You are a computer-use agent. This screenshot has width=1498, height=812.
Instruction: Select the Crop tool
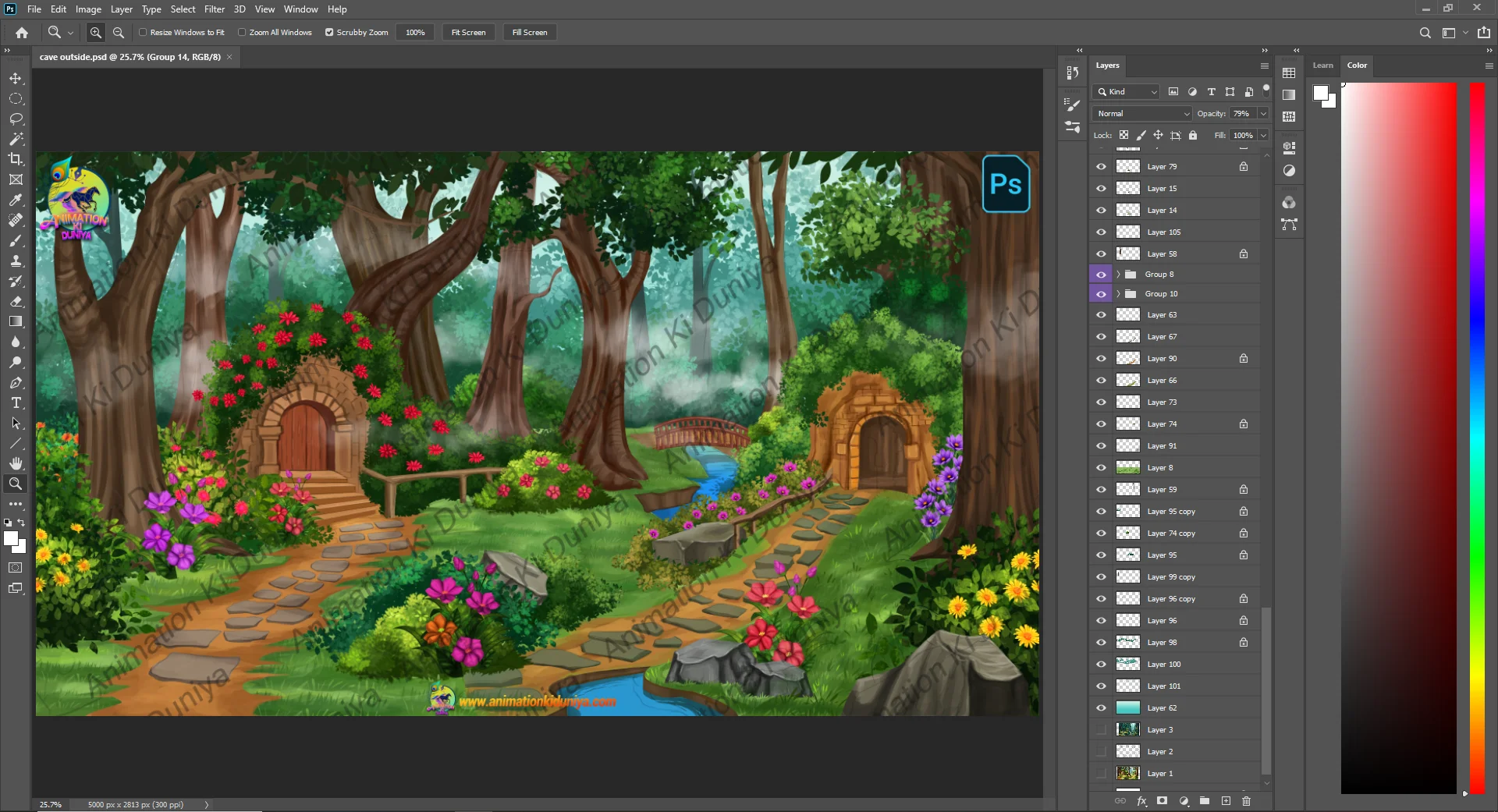[16, 159]
